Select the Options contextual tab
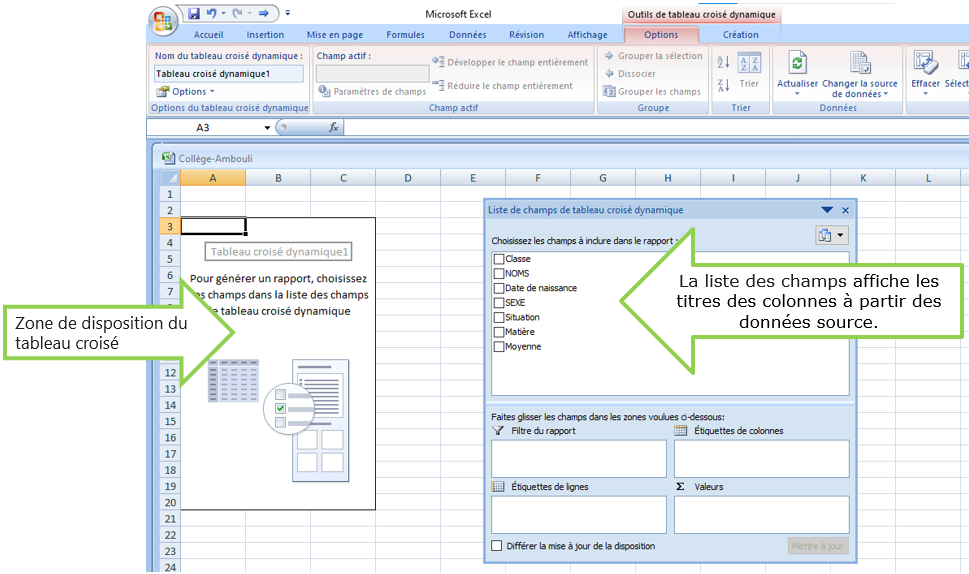 point(661,35)
